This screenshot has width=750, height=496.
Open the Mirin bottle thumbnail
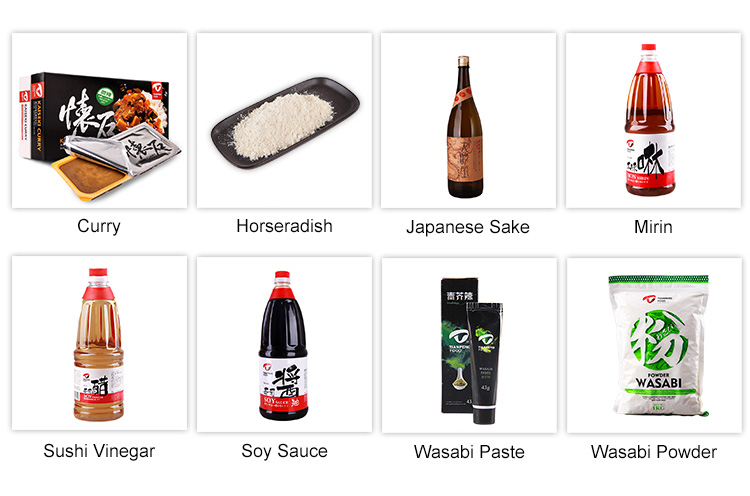point(653,121)
